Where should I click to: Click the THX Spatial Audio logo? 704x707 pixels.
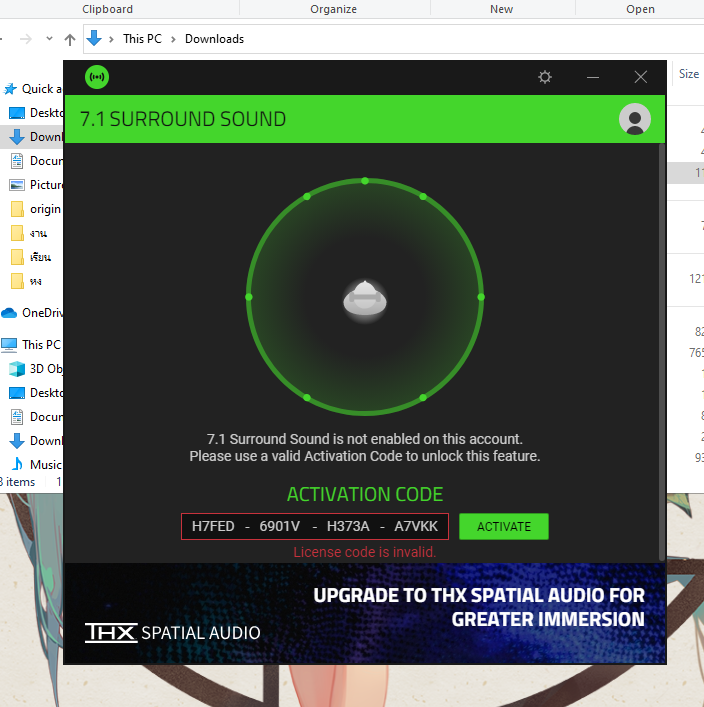point(172,633)
